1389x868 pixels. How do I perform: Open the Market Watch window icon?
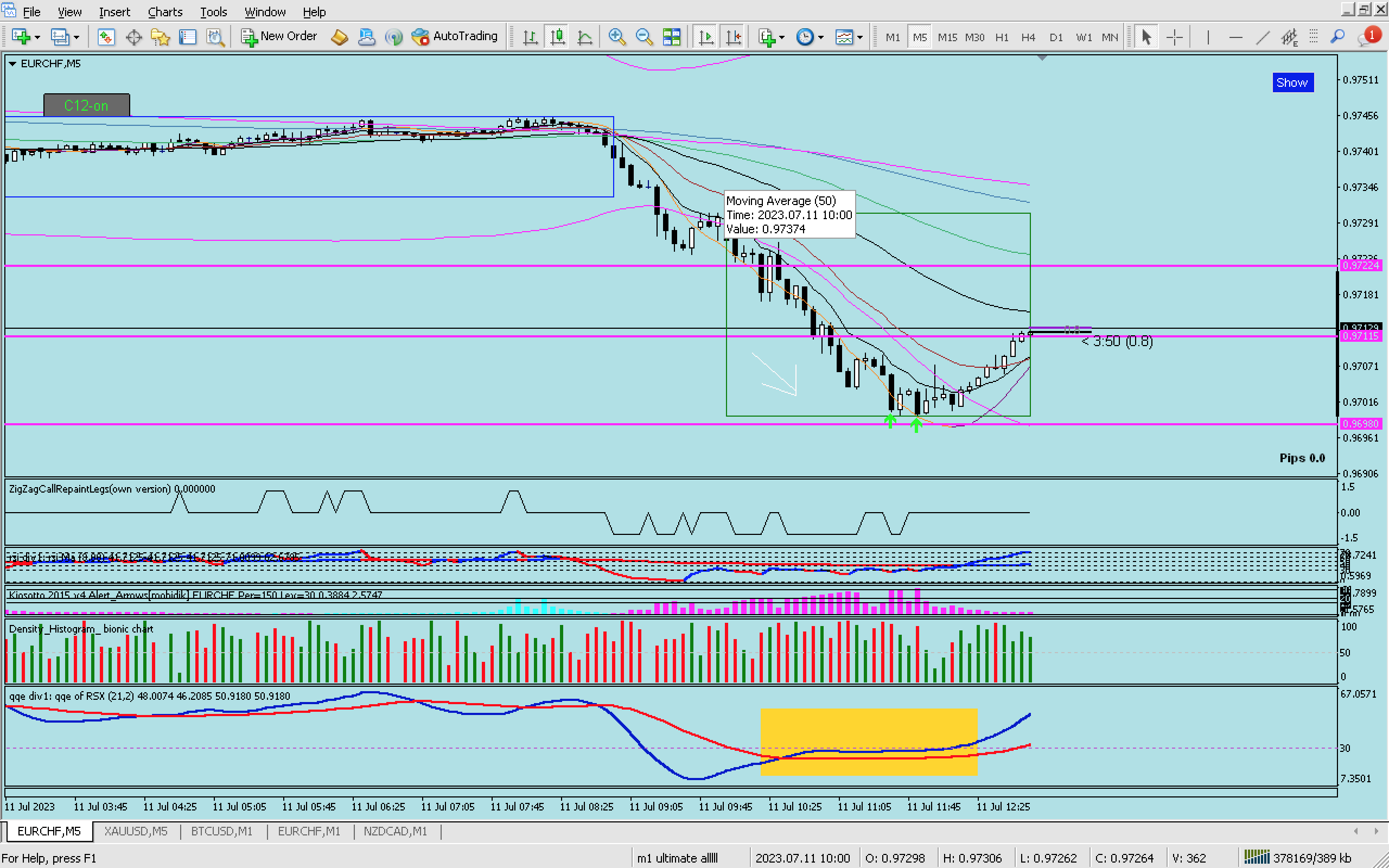106,37
